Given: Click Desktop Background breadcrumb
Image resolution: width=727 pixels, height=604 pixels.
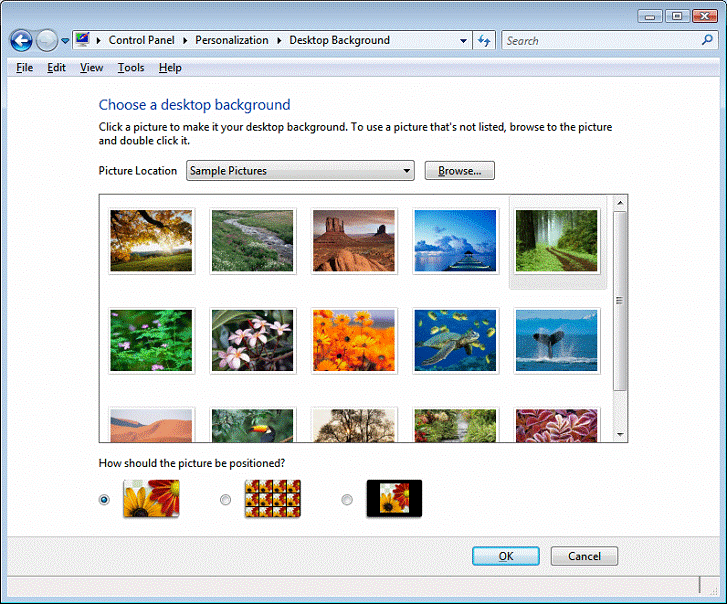Looking at the screenshot, I should [339, 40].
